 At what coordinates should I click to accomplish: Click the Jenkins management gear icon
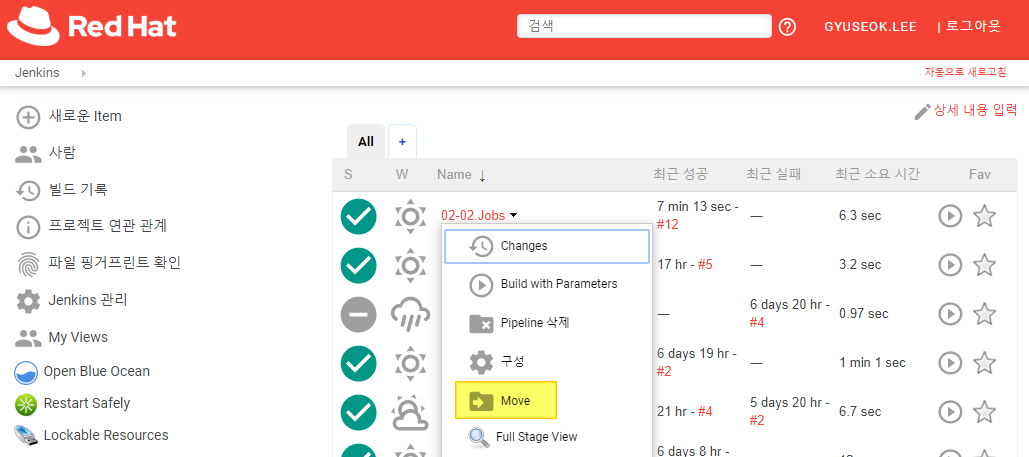click(29, 300)
